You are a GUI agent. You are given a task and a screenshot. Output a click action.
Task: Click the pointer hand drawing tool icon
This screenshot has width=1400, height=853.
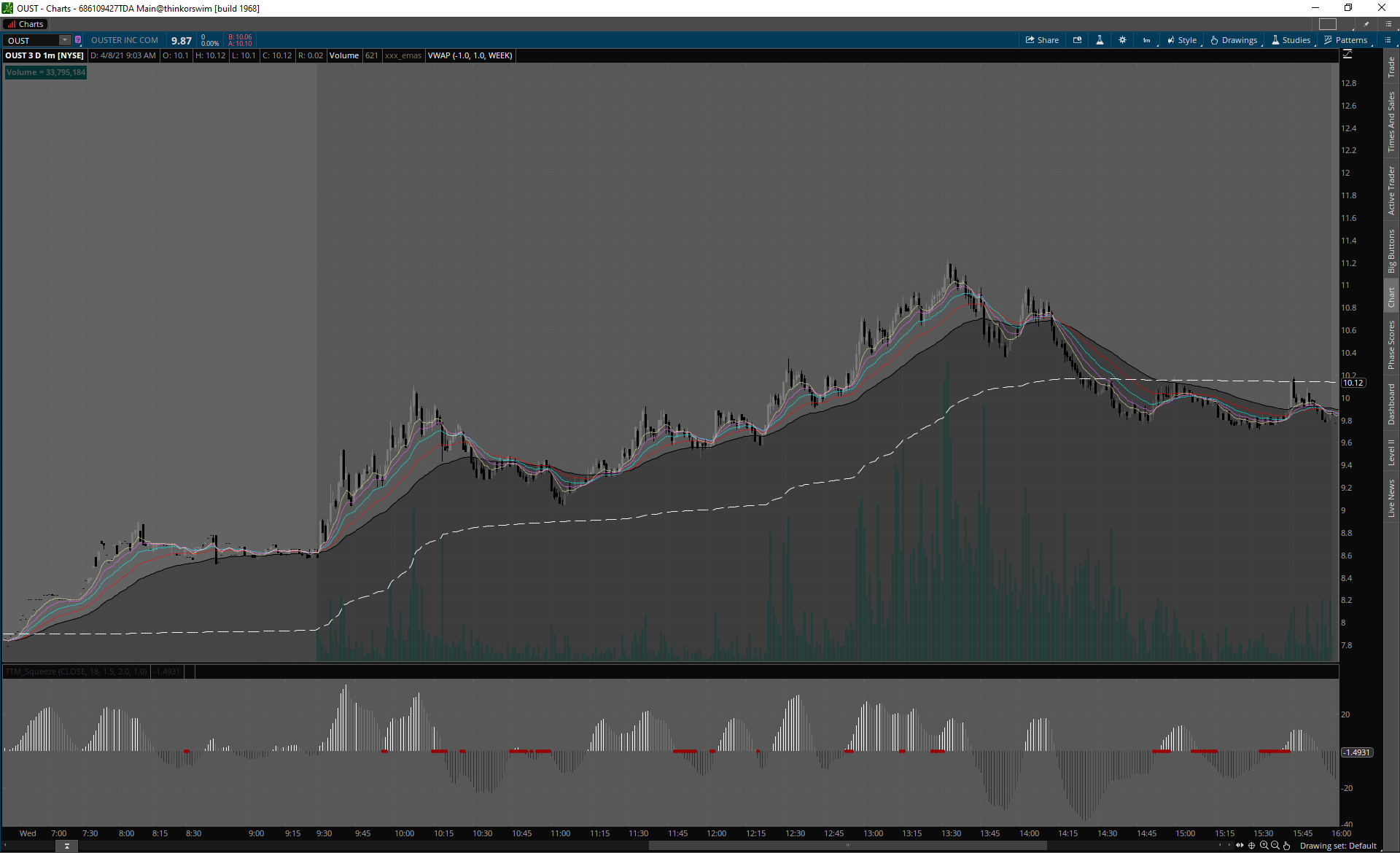(x=1287, y=846)
